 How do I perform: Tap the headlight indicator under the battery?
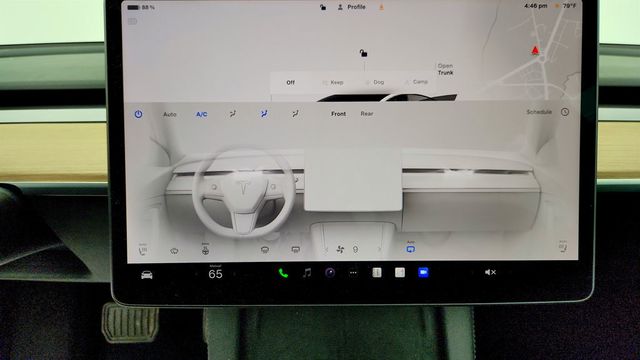click(132, 21)
